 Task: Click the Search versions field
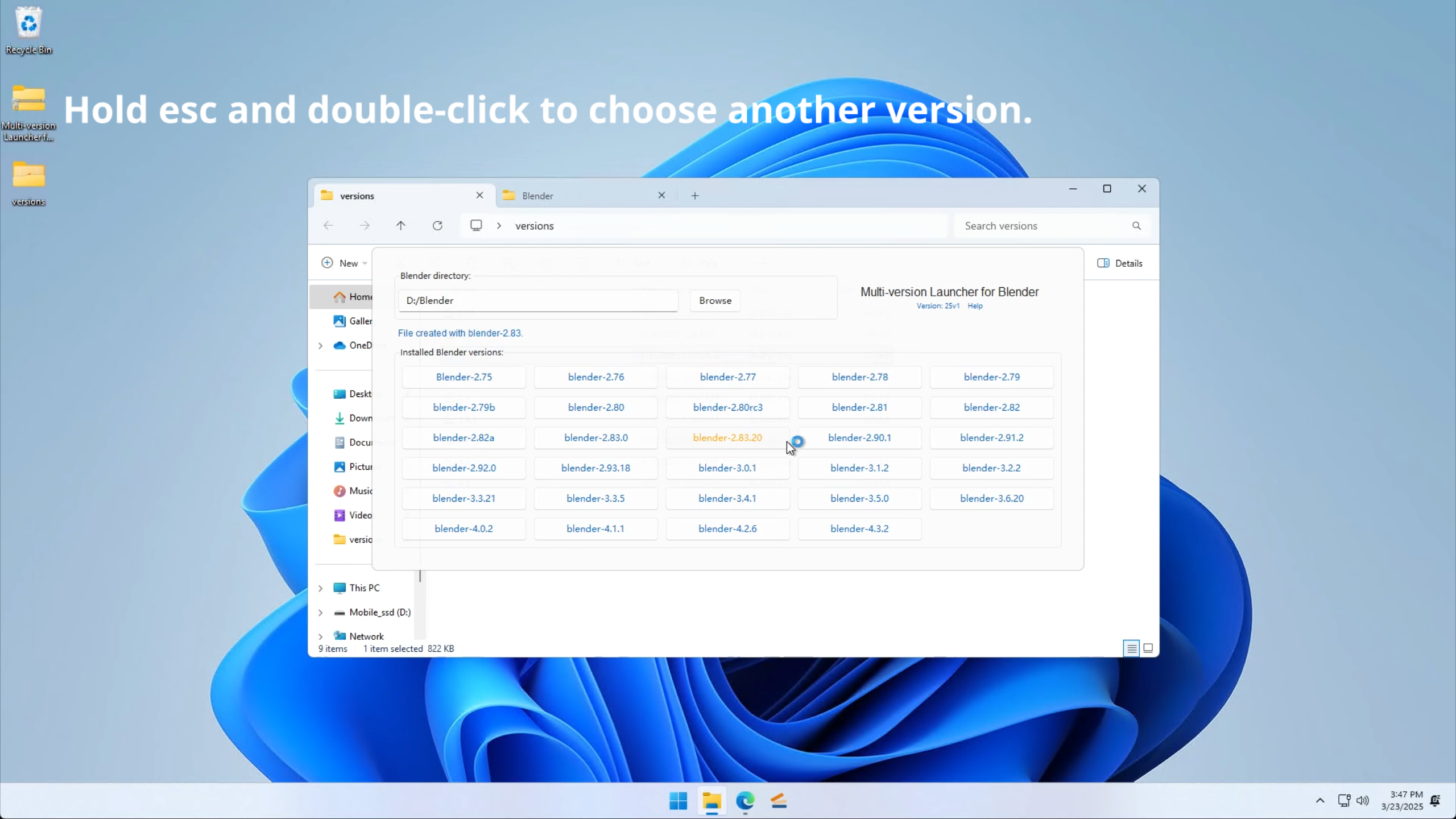(1052, 226)
